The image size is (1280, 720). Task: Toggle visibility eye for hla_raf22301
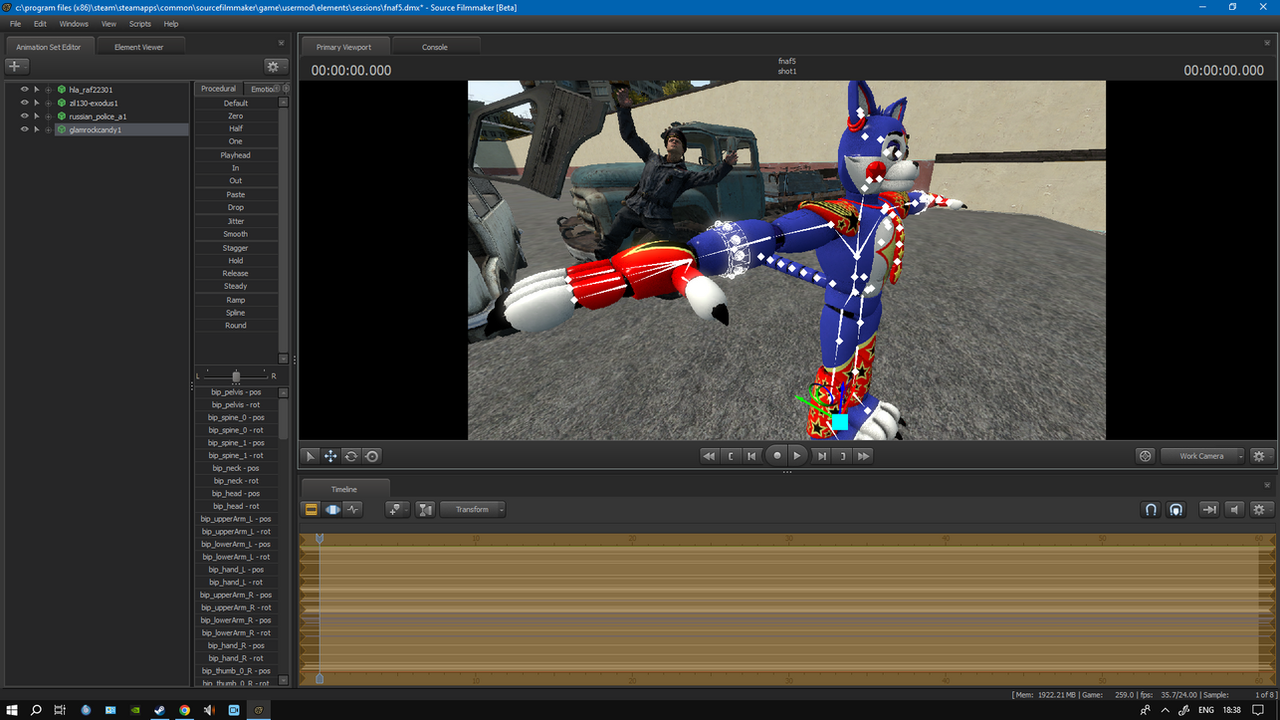pyautogui.click(x=24, y=89)
